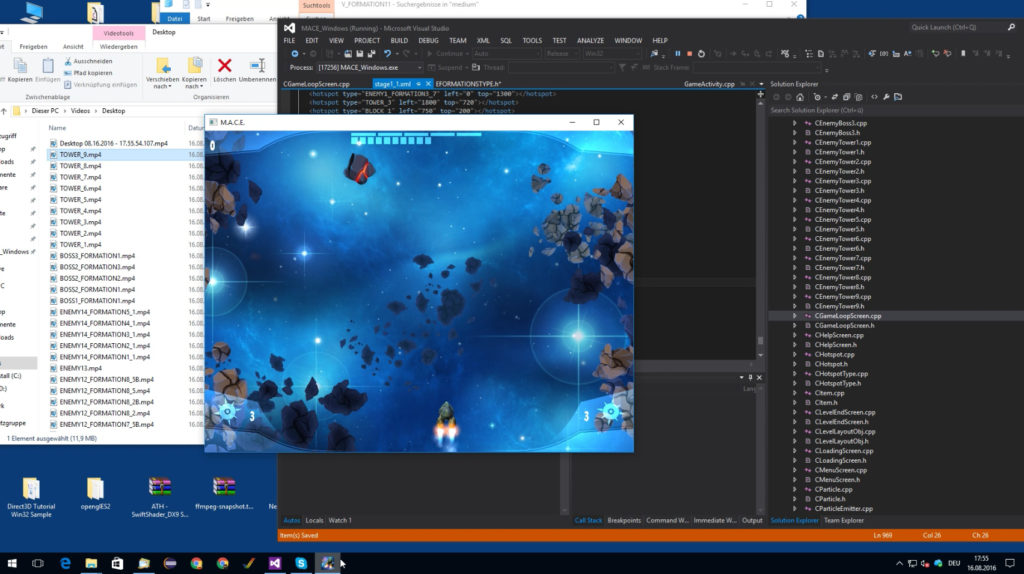The image size is (1024, 574).
Task: Toggle pin on the stage1_1.xml tab
Action: pyautogui.click(x=419, y=84)
